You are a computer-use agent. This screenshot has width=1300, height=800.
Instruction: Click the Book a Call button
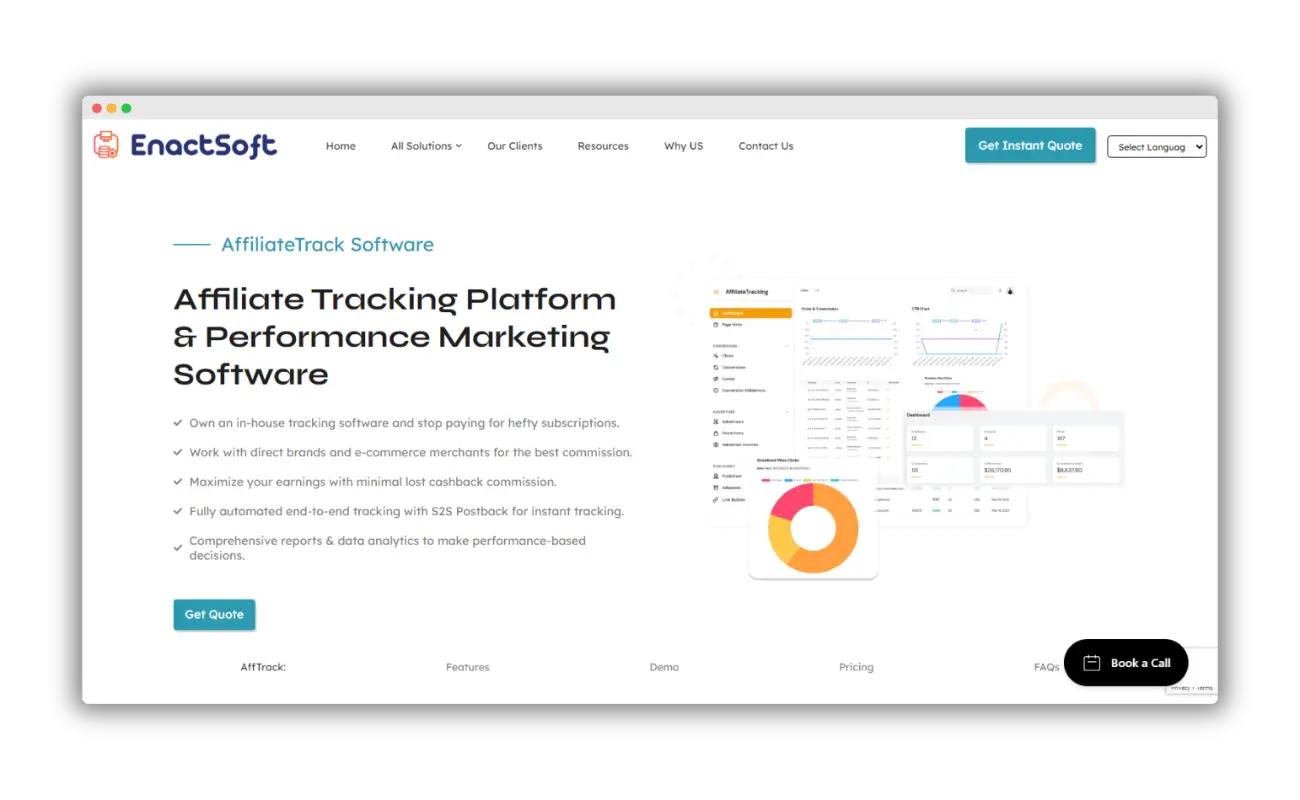[x=1126, y=663]
